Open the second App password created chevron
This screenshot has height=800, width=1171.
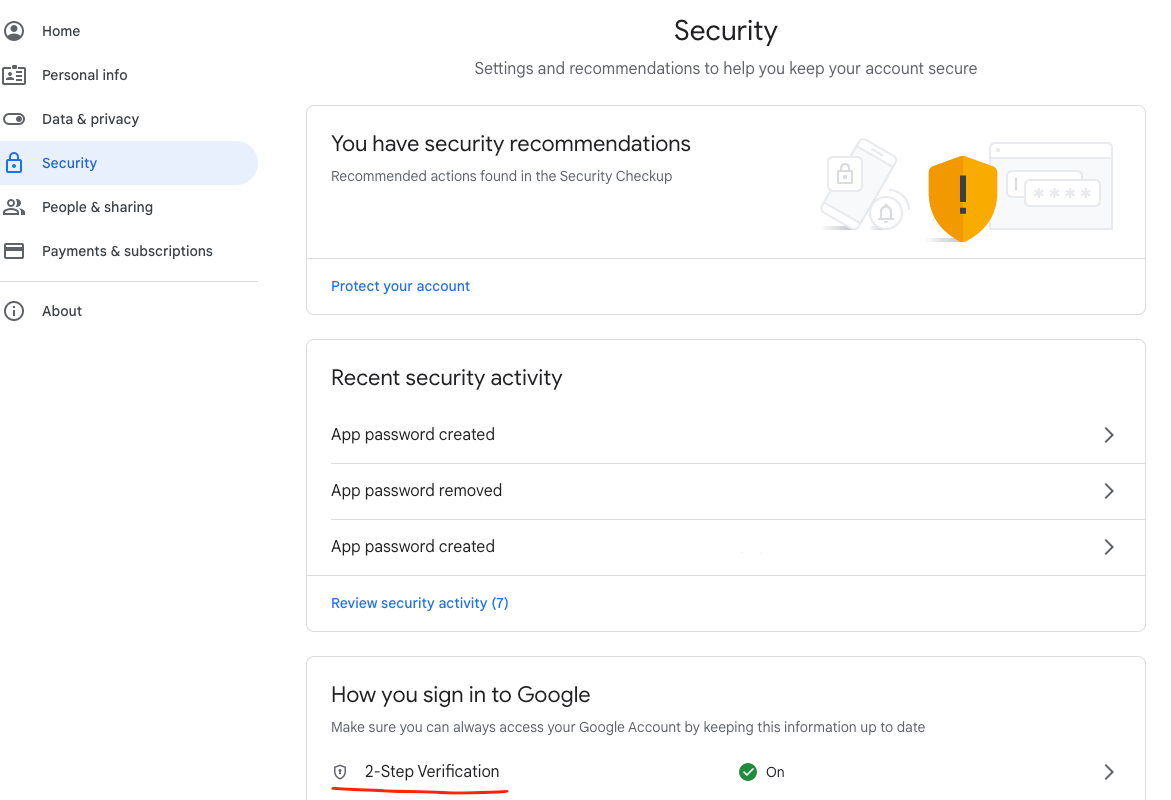1108,547
